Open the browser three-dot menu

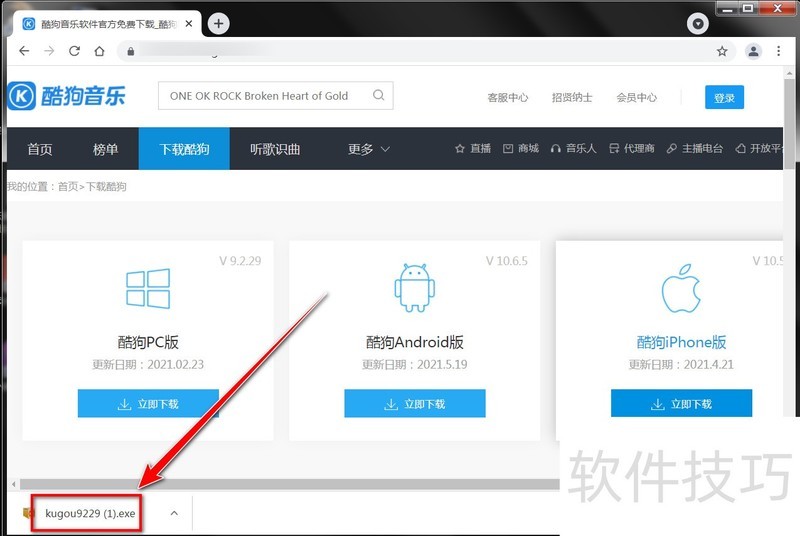[x=779, y=50]
